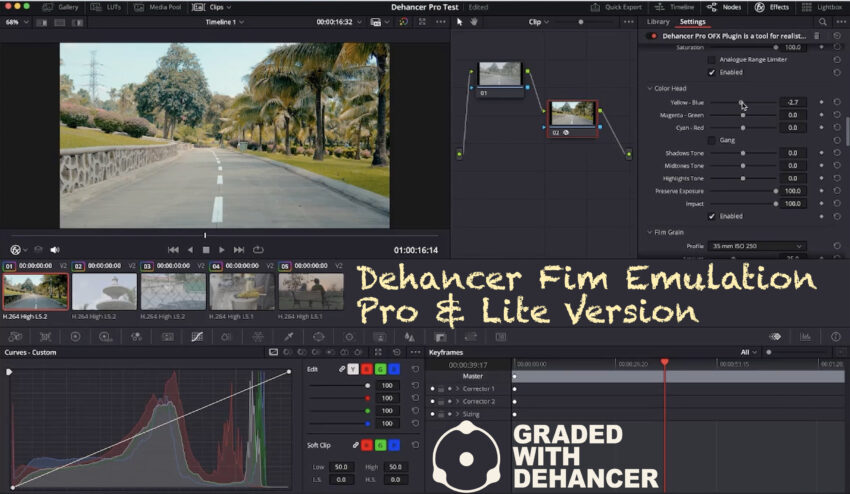Image resolution: width=850 pixels, height=494 pixels.
Task: Expand Corrector 1 keyframe track
Action: (x=458, y=389)
